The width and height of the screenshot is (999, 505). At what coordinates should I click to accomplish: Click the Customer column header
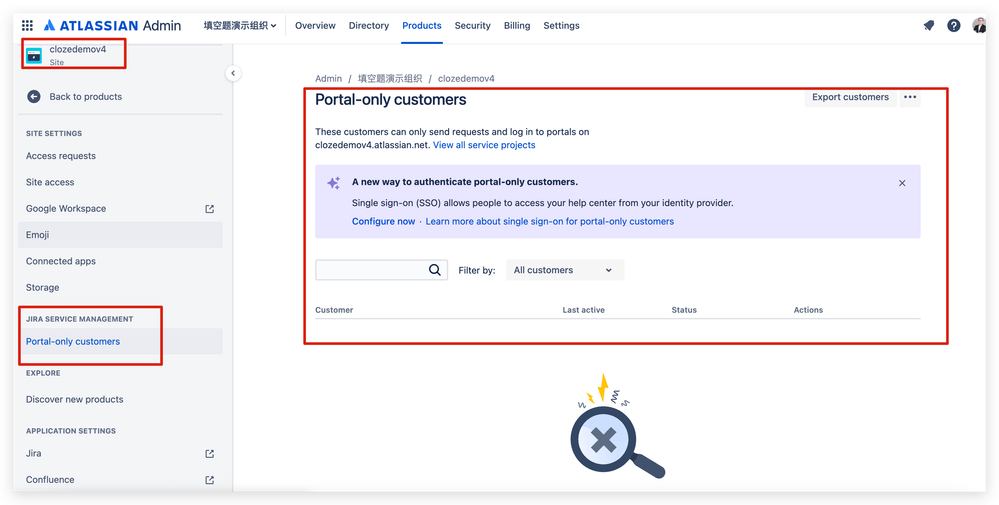(x=334, y=310)
